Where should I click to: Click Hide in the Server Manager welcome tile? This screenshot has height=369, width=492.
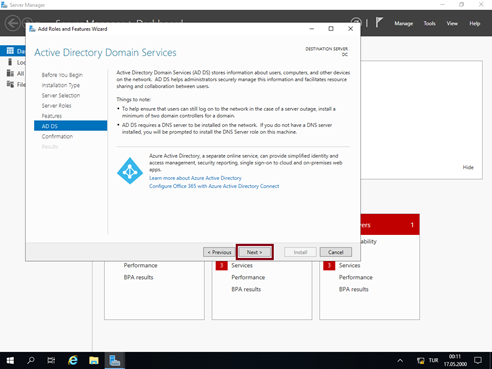(x=468, y=167)
